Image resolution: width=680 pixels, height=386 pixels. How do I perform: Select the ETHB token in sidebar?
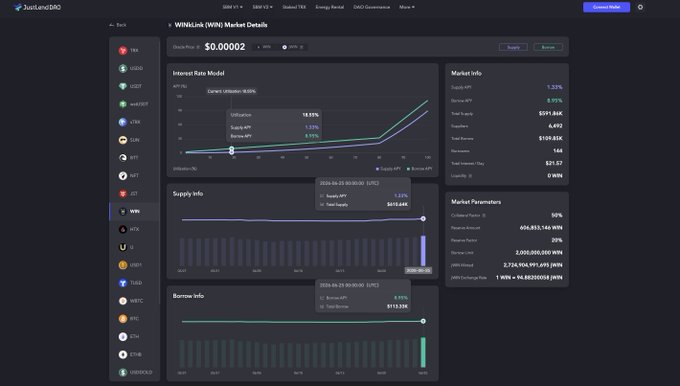click(x=134, y=354)
